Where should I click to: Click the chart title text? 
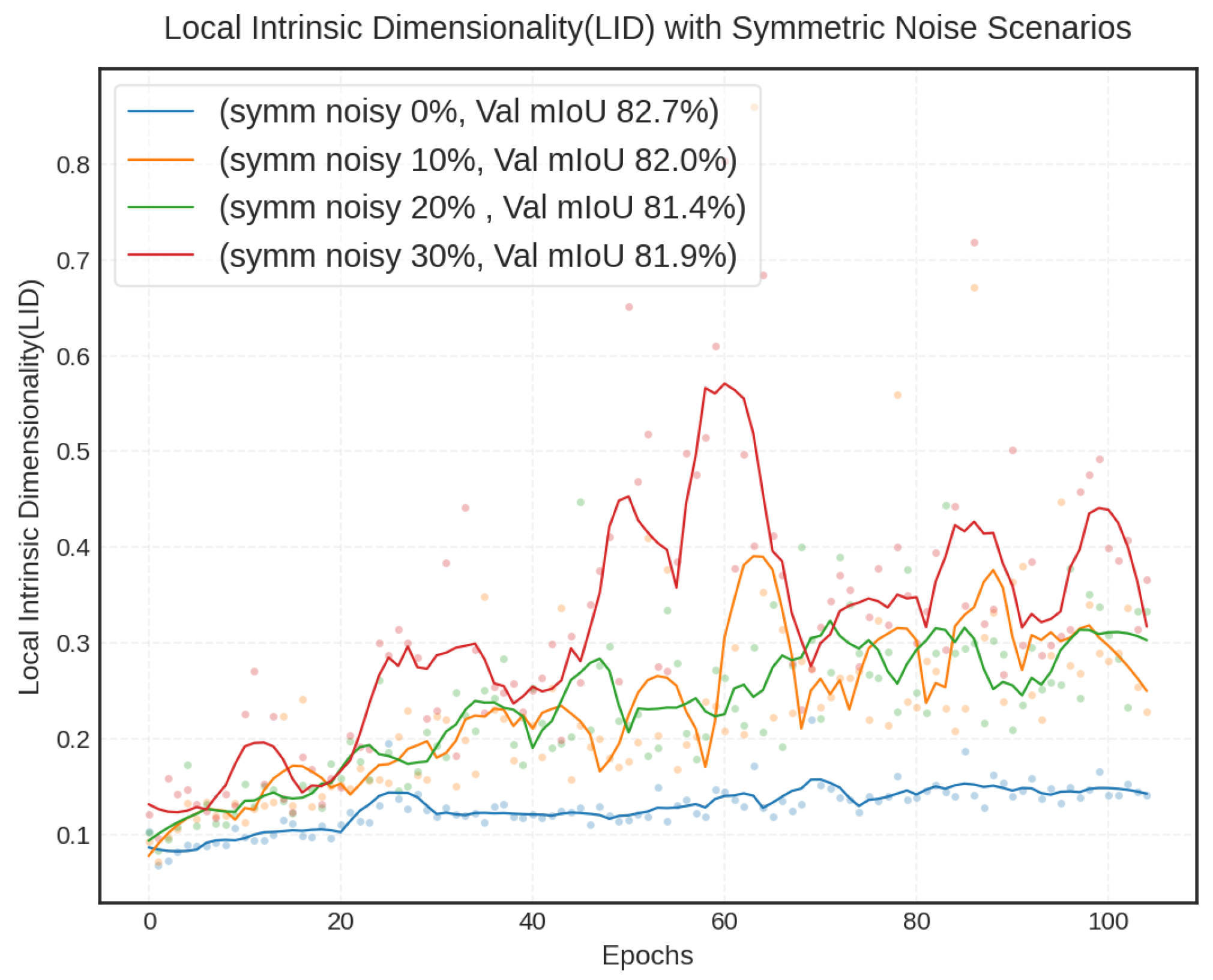(x=647, y=28)
